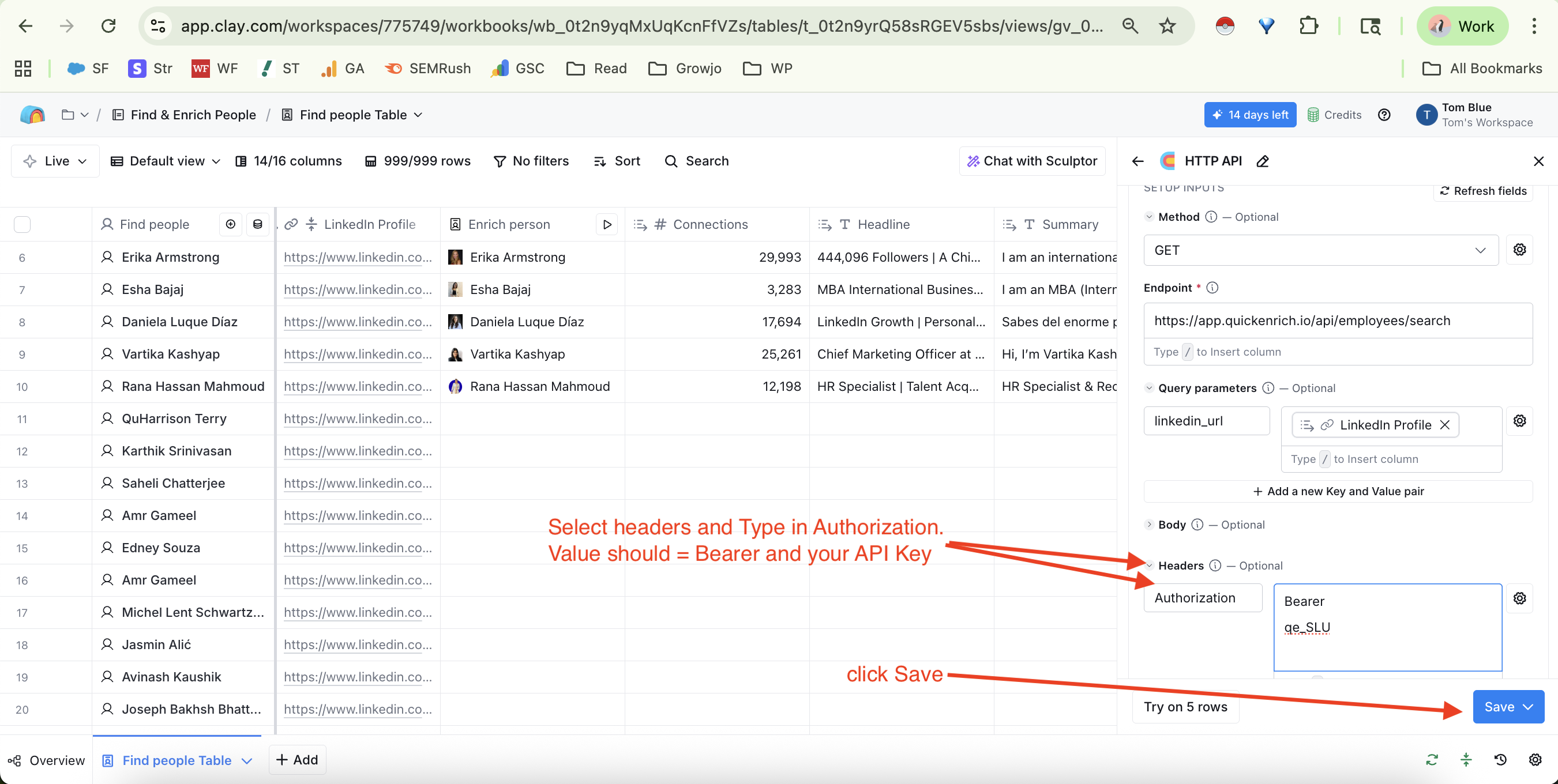Collapse the Headers section

(1149, 566)
